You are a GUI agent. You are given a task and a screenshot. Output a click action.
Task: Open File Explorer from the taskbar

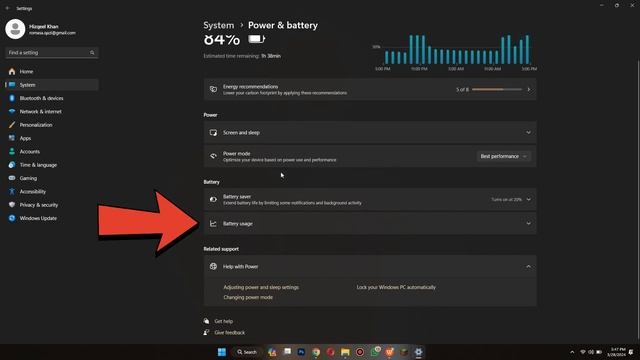(345, 352)
